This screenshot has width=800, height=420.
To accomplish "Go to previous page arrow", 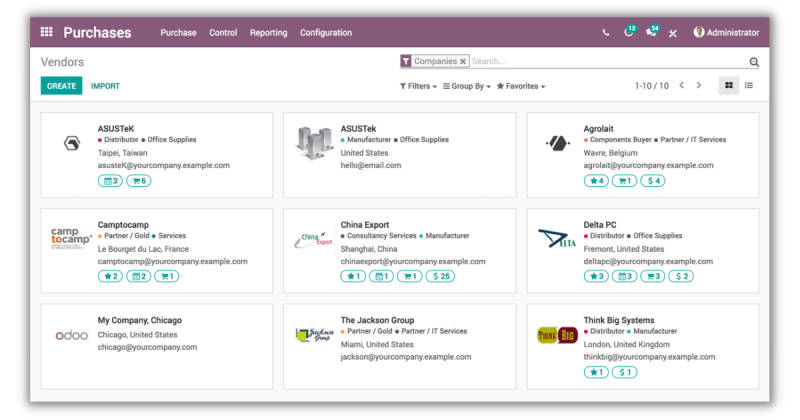I will 681,86.
